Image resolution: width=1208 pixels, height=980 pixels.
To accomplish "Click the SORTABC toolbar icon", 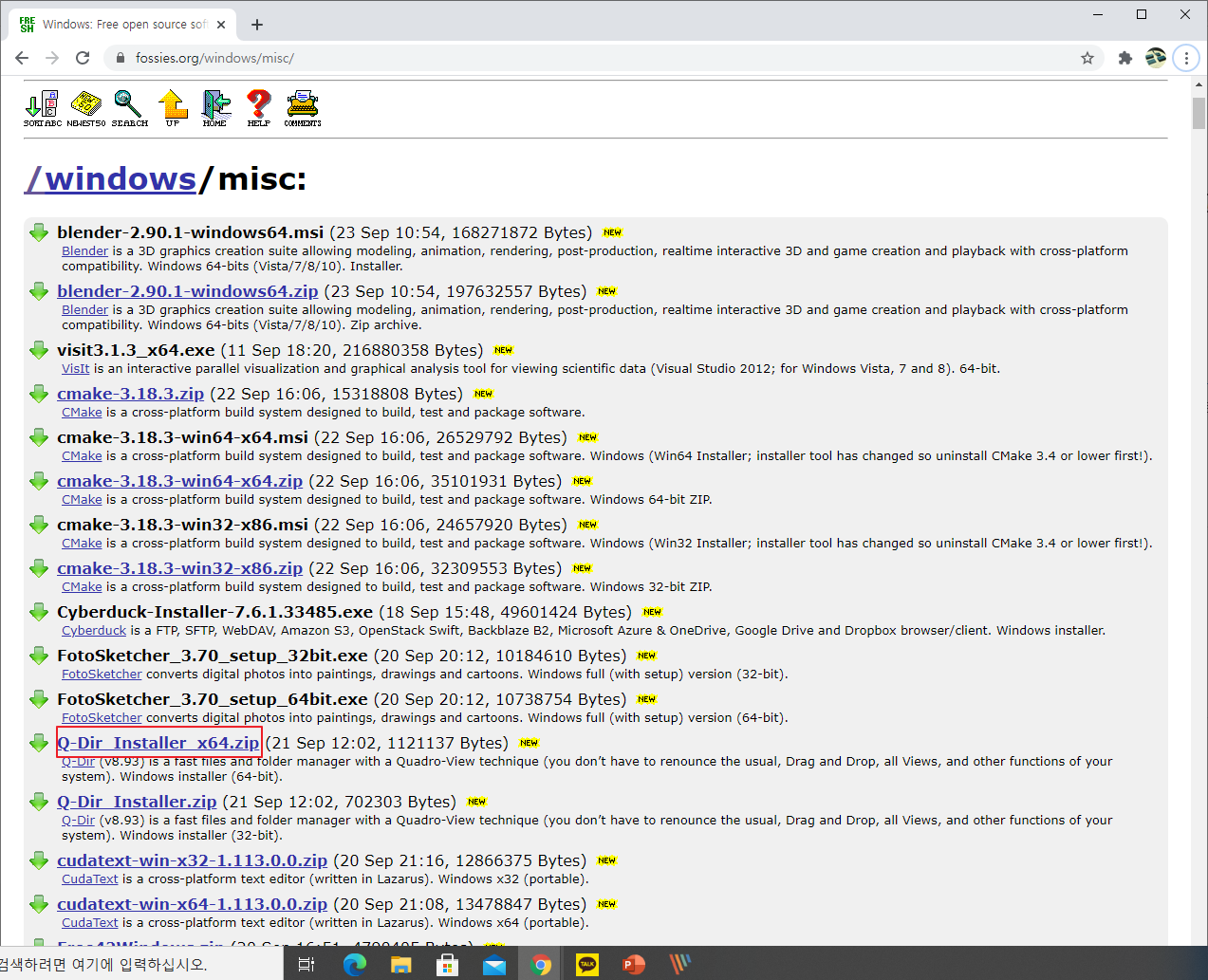I will click(43, 108).
